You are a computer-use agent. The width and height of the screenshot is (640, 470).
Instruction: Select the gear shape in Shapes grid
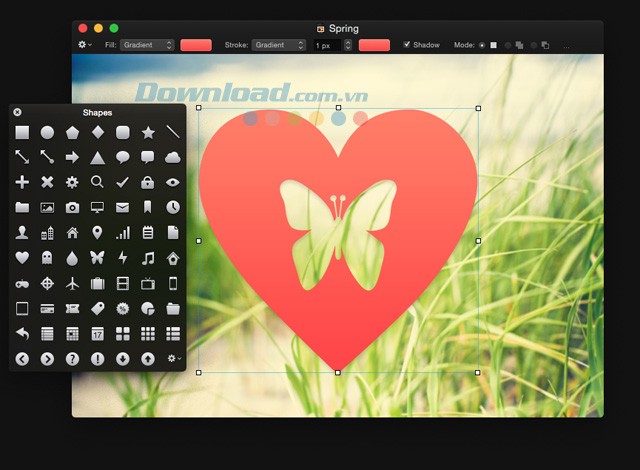pos(72,182)
